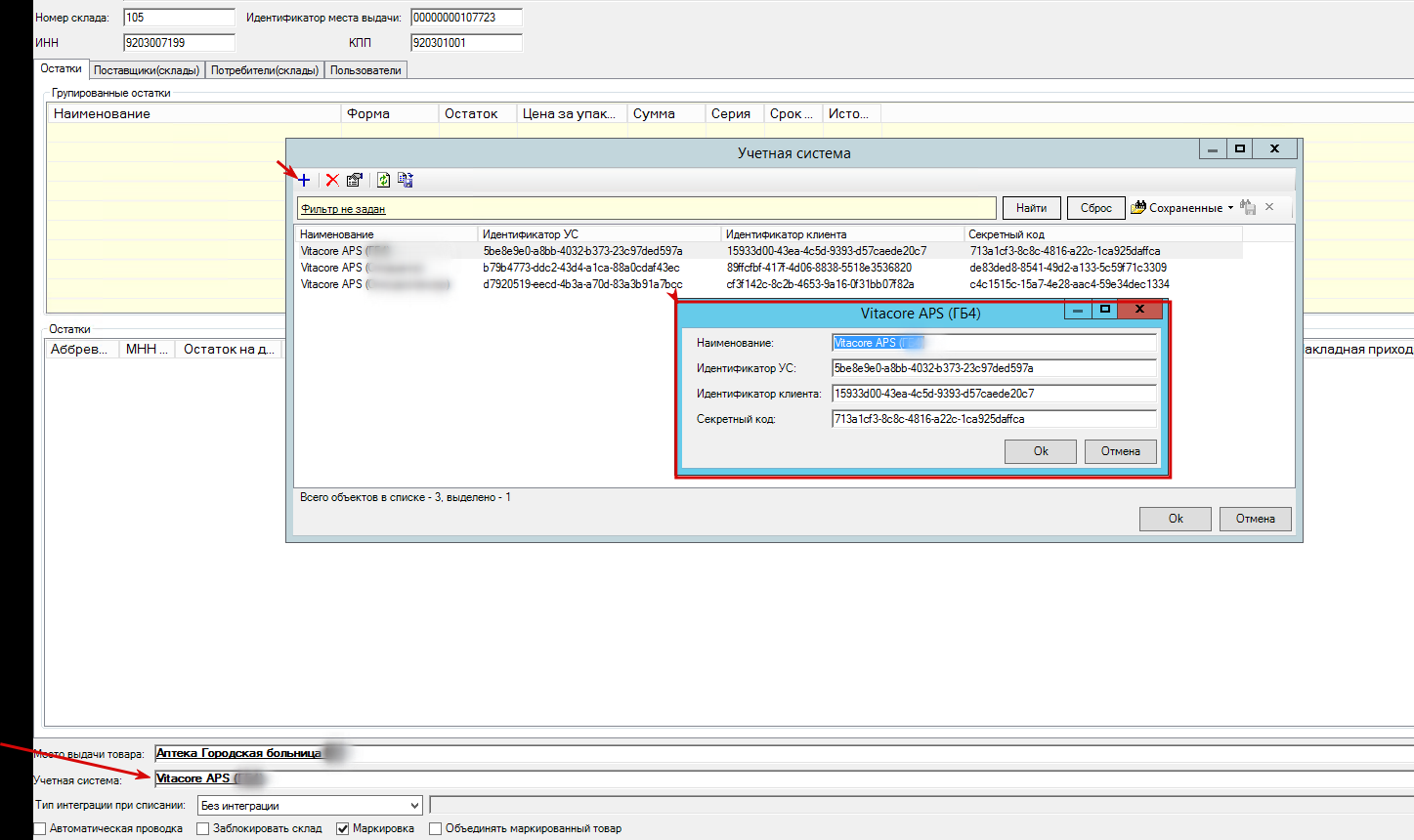Click the Форма column header in grouped stock
This screenshot has width=1414, height=840.
[390, 114]
